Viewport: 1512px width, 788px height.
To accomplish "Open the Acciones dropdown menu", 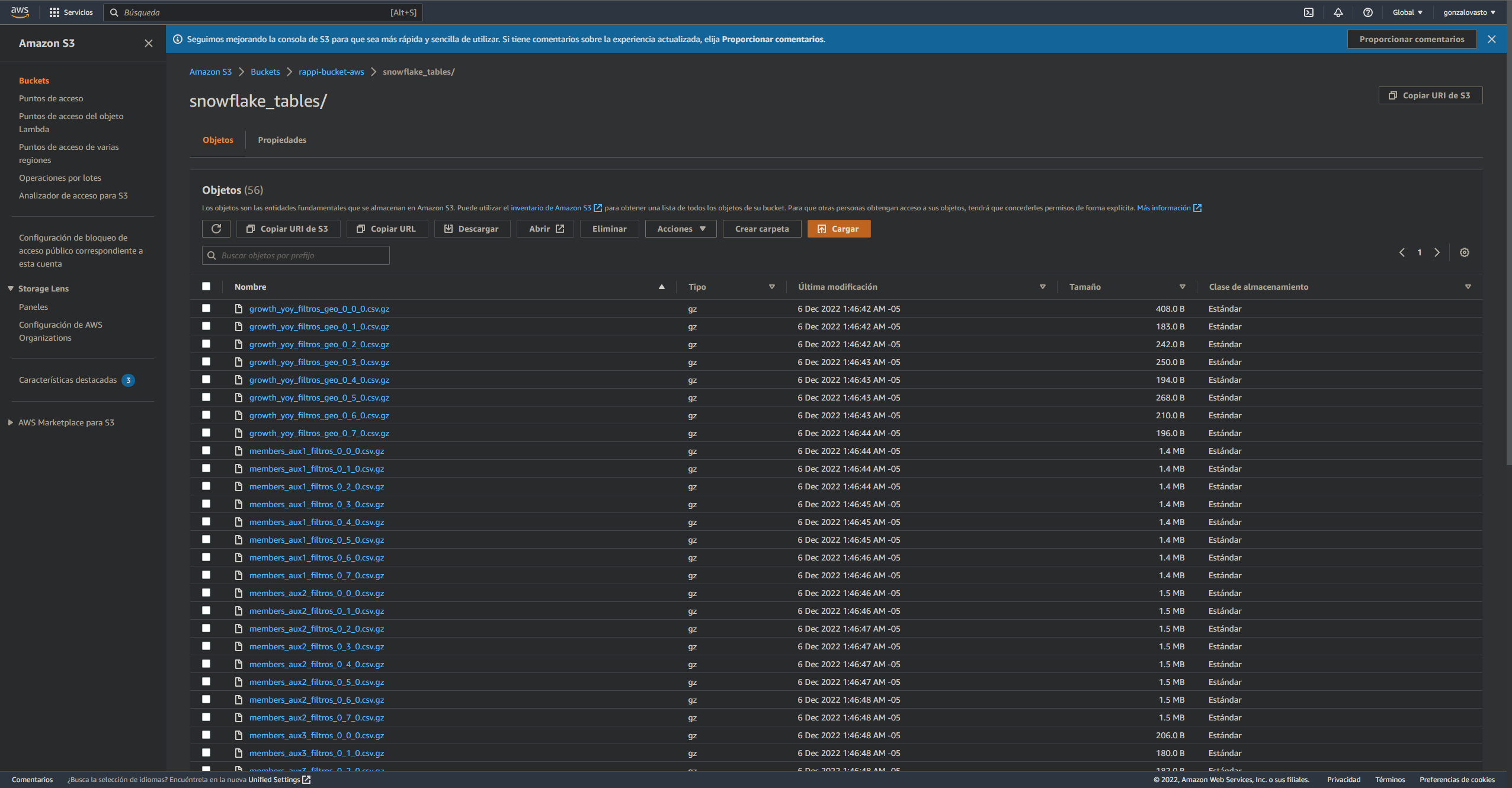I will pyautogui.click(x=681, y=229).
